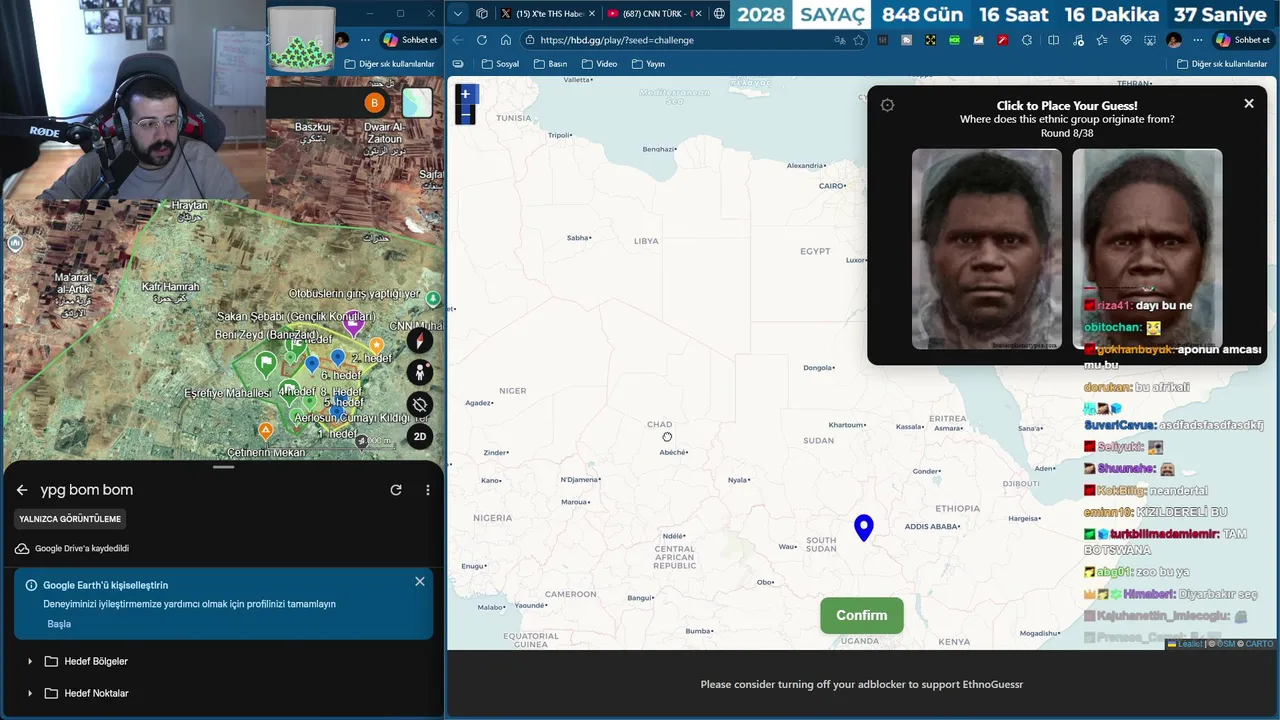Open the left face photo

tap(987, 249)
